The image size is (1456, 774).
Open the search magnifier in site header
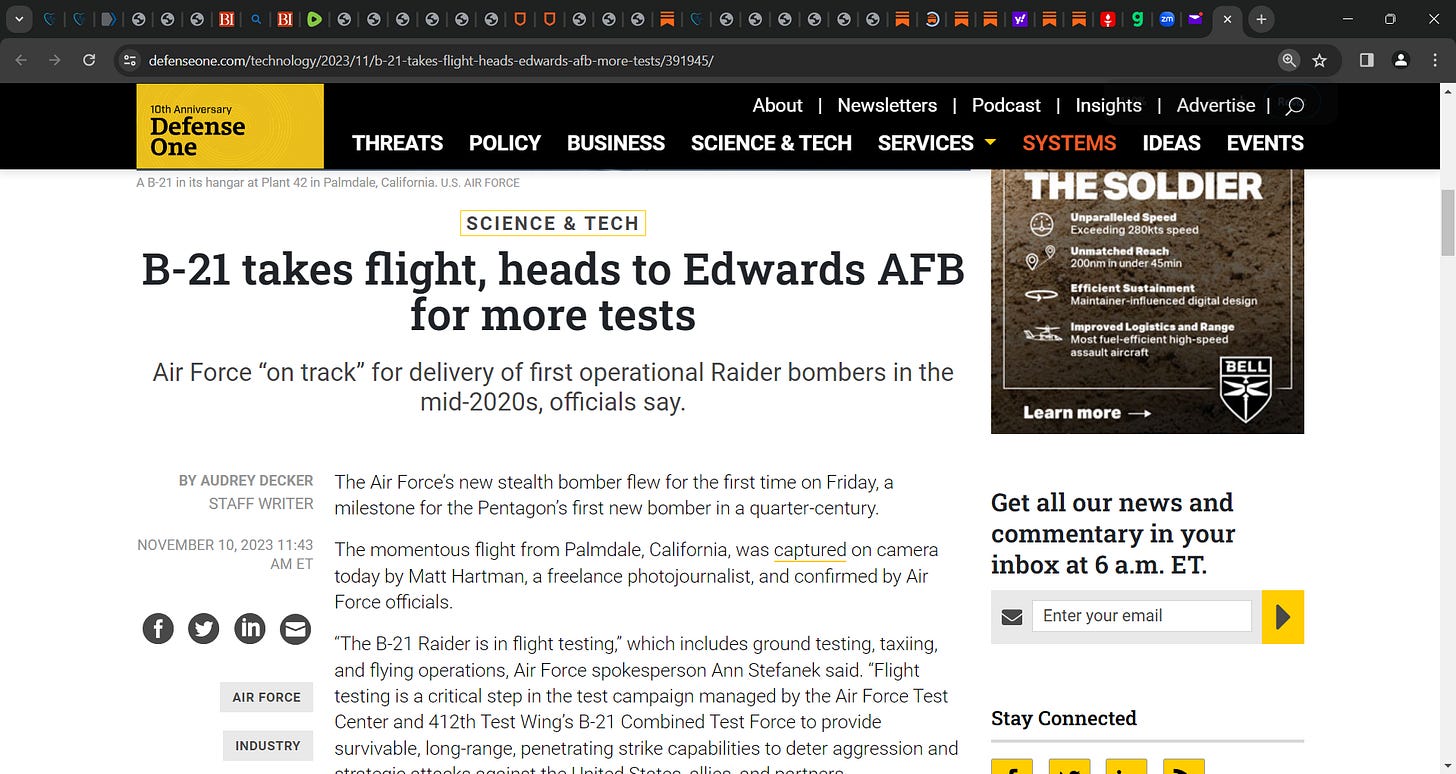click(1294, 105)
